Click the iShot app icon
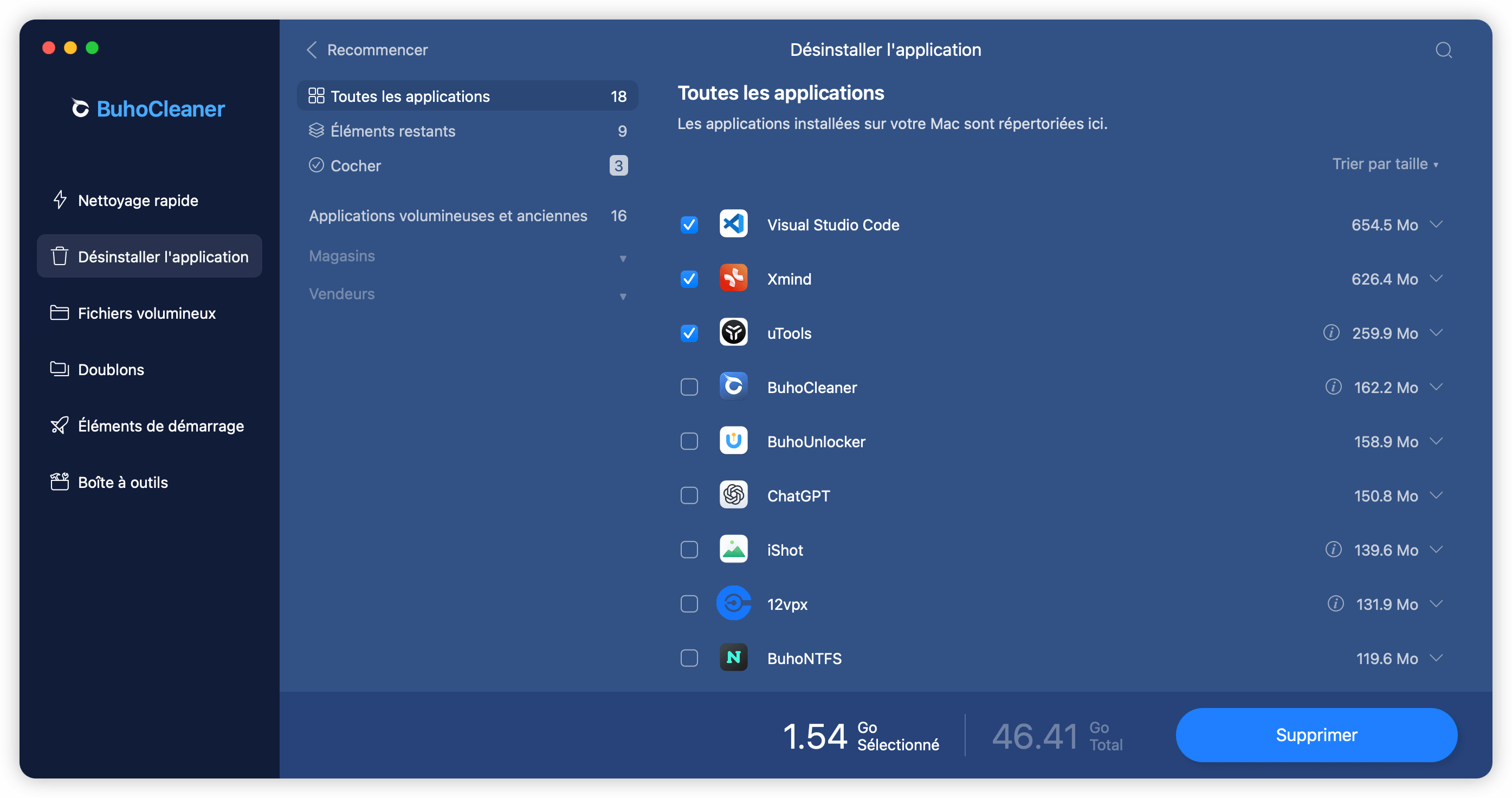 734,550
